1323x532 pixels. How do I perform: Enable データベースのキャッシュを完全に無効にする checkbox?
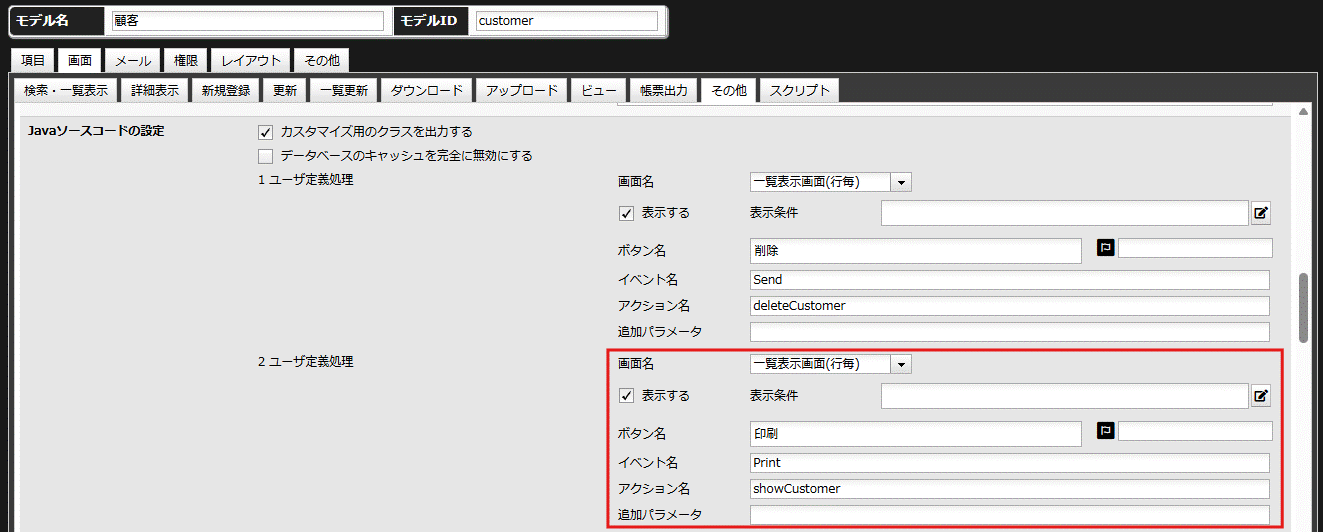coord(265,156)
